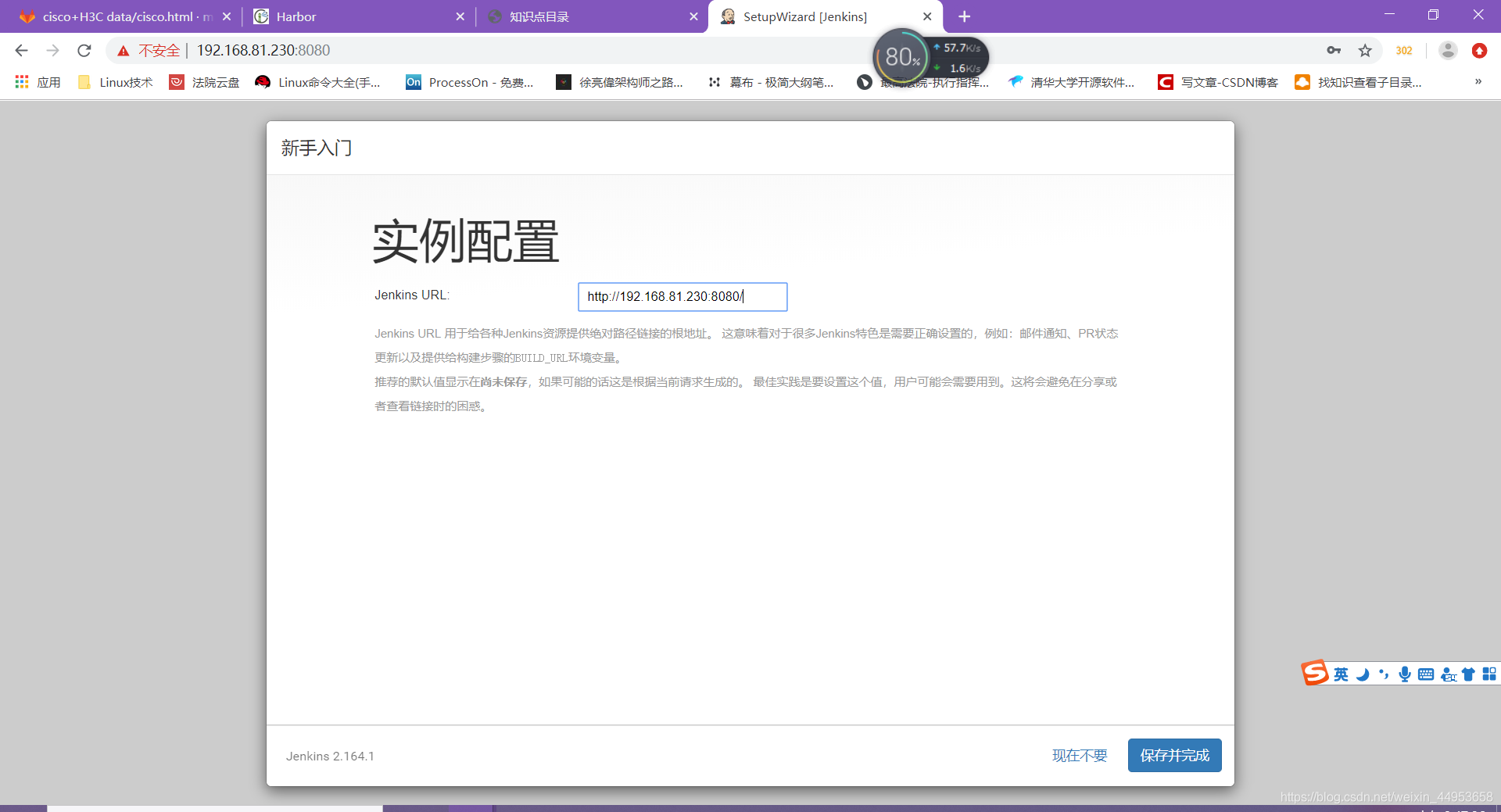Reload the current page

[84, 51]
